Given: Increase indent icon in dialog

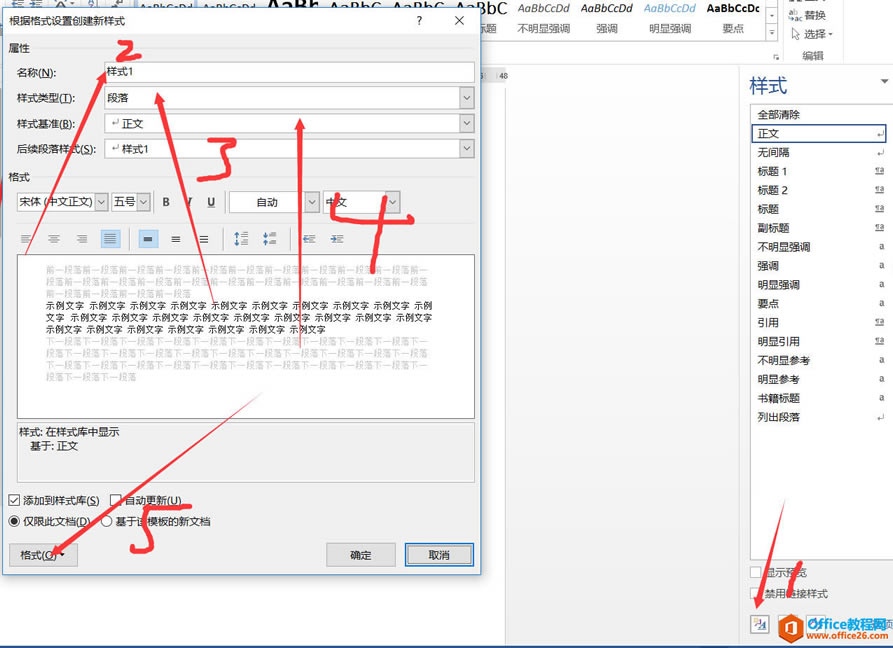Looking at the screenshot, I should [x=337, y=239].
